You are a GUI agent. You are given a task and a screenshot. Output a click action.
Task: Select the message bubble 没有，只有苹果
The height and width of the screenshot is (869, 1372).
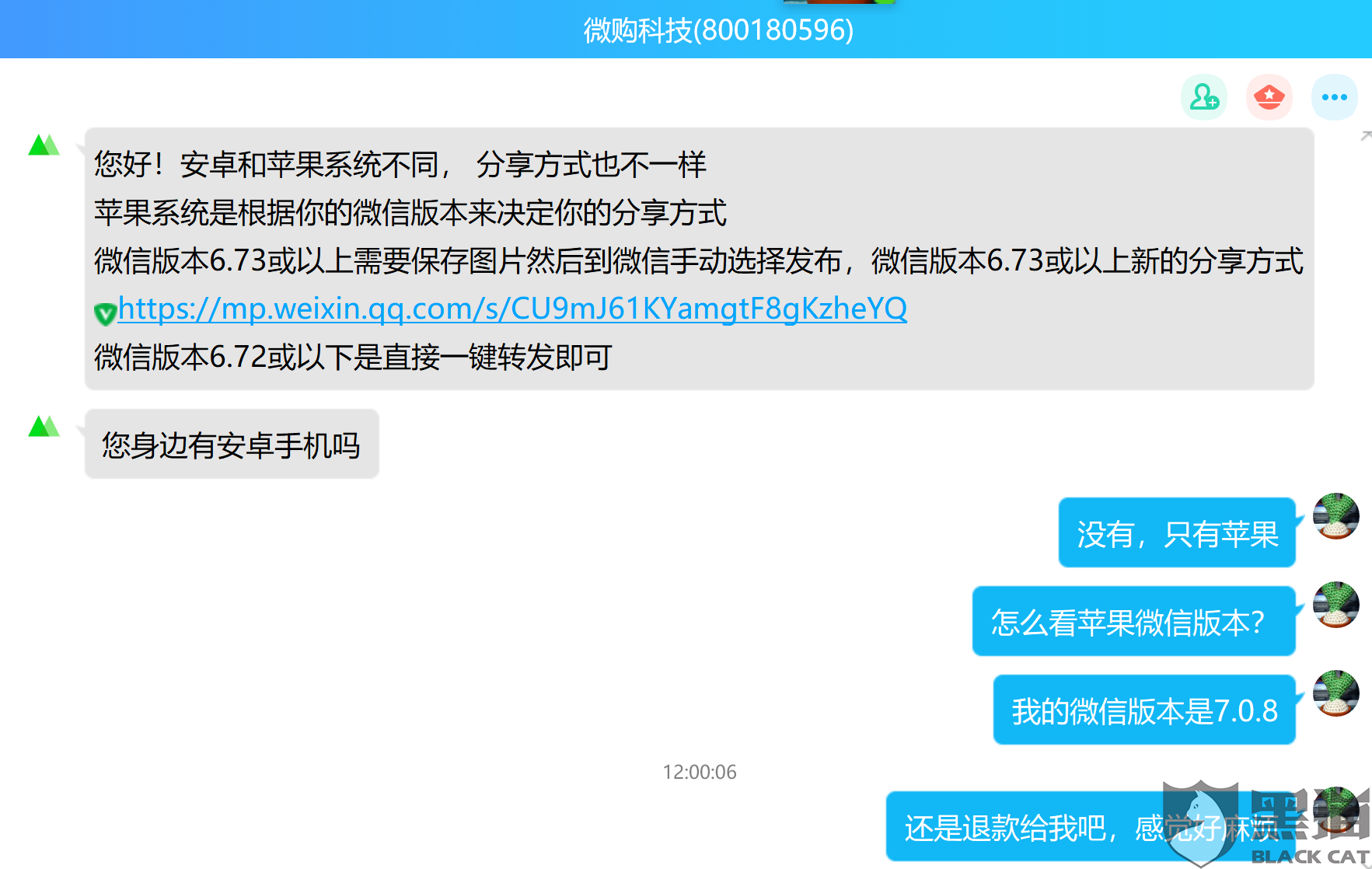coord(1176,532)
